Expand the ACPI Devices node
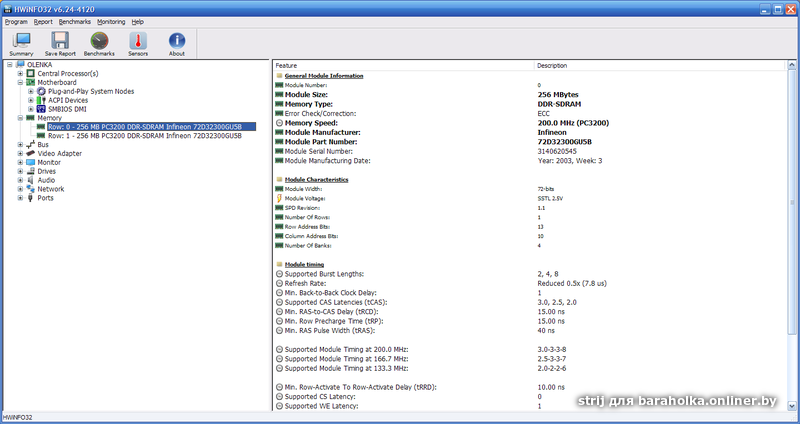The image size is (800, 424). point(31,101)
